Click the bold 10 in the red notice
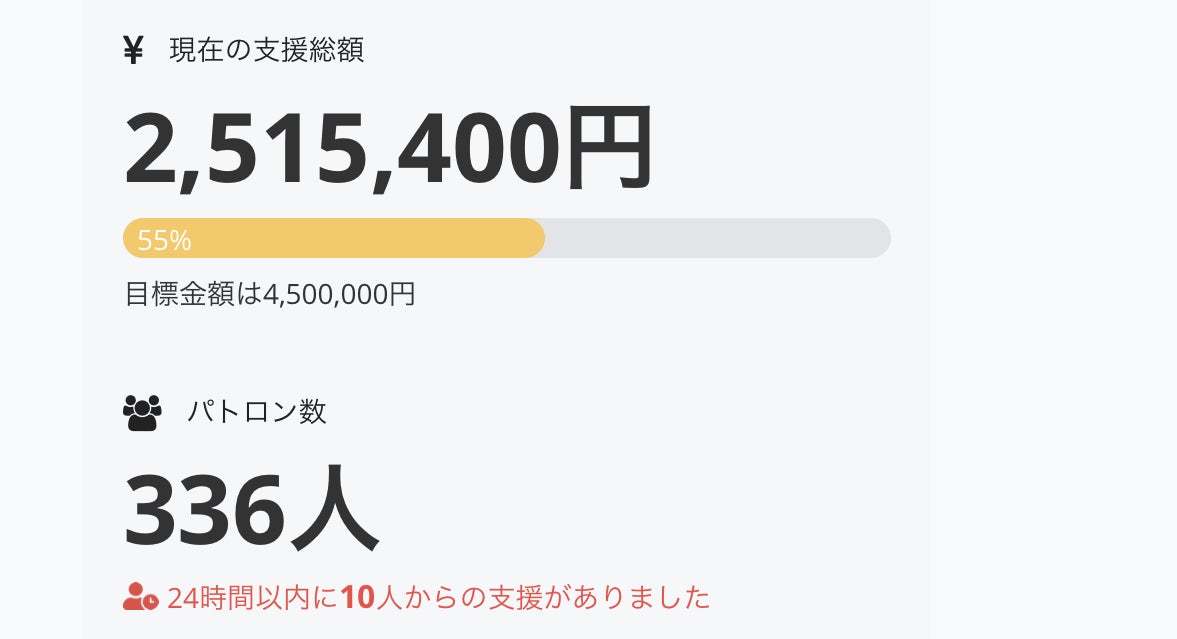The width and height of the screenshot is (1177, 639). (356, 598)
